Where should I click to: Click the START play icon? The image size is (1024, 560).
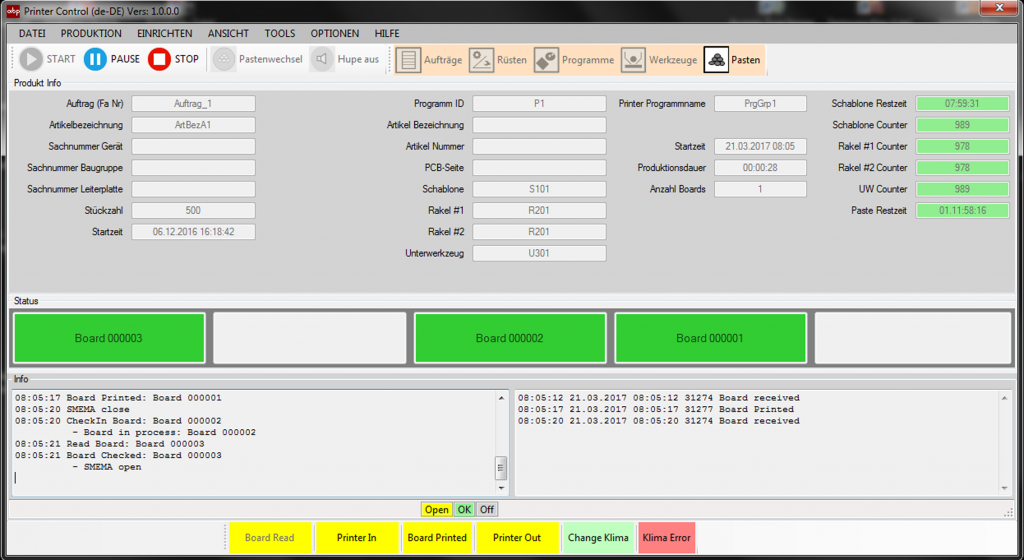click(x=30, y=59)
